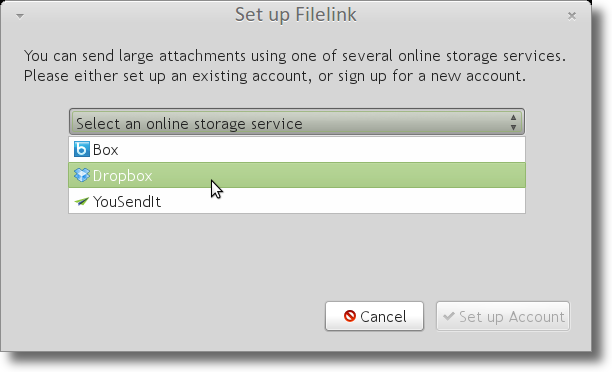Choose Box from the storage service list
This screenshot has width=612, height=372.
[297, 150]
